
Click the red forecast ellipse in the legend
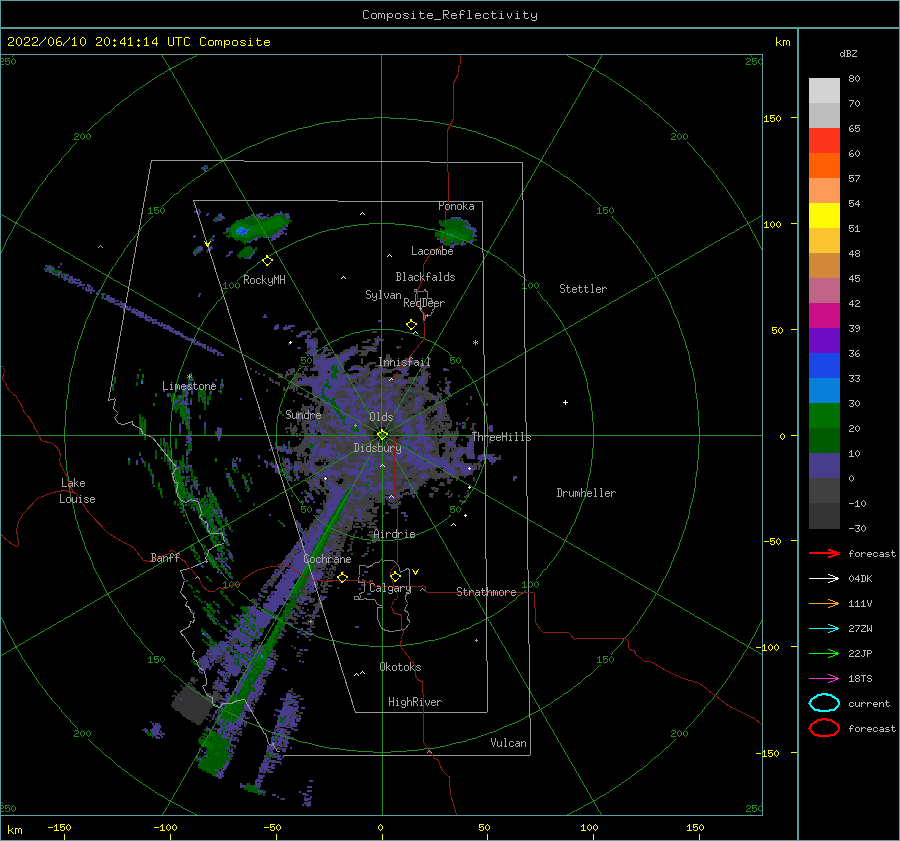tap(824, 728)
